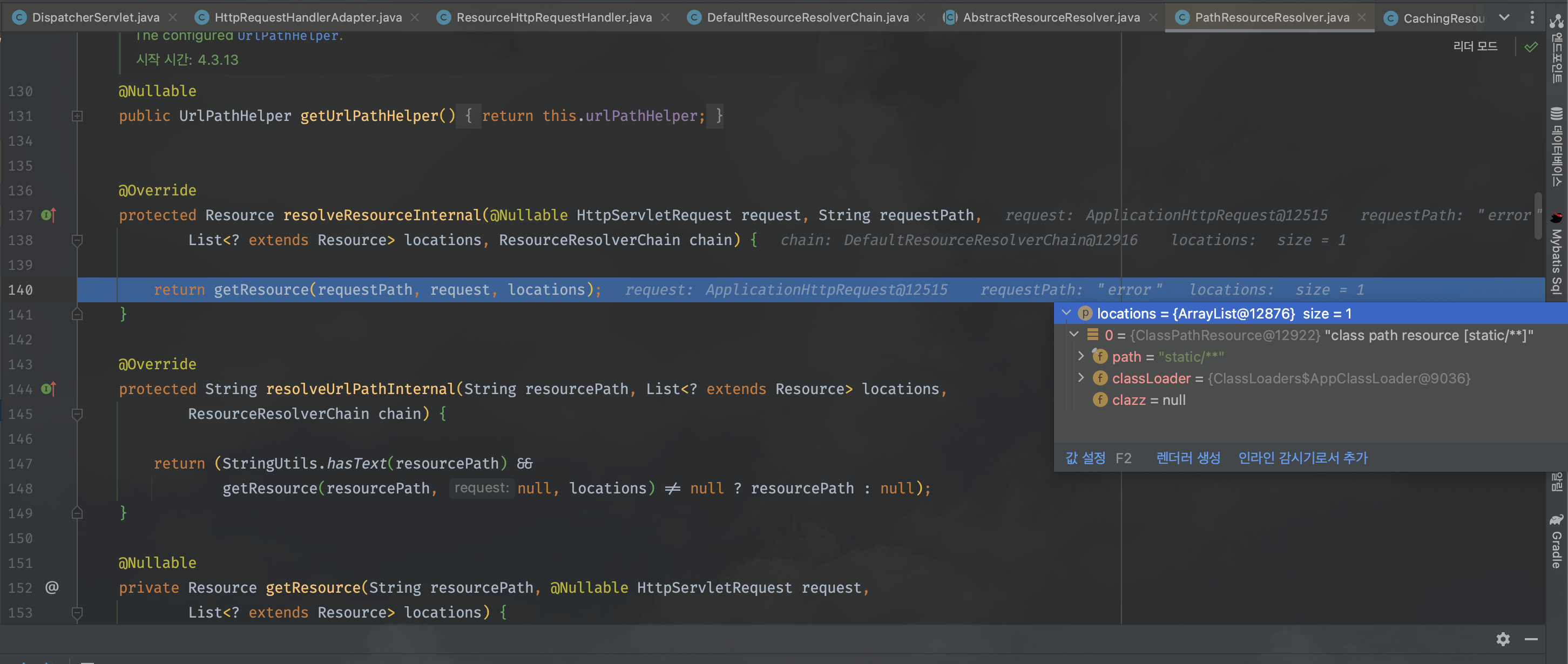
Task: Close ResourceHttpRequestHandler.java tab
Action: [x=665, y=17]
